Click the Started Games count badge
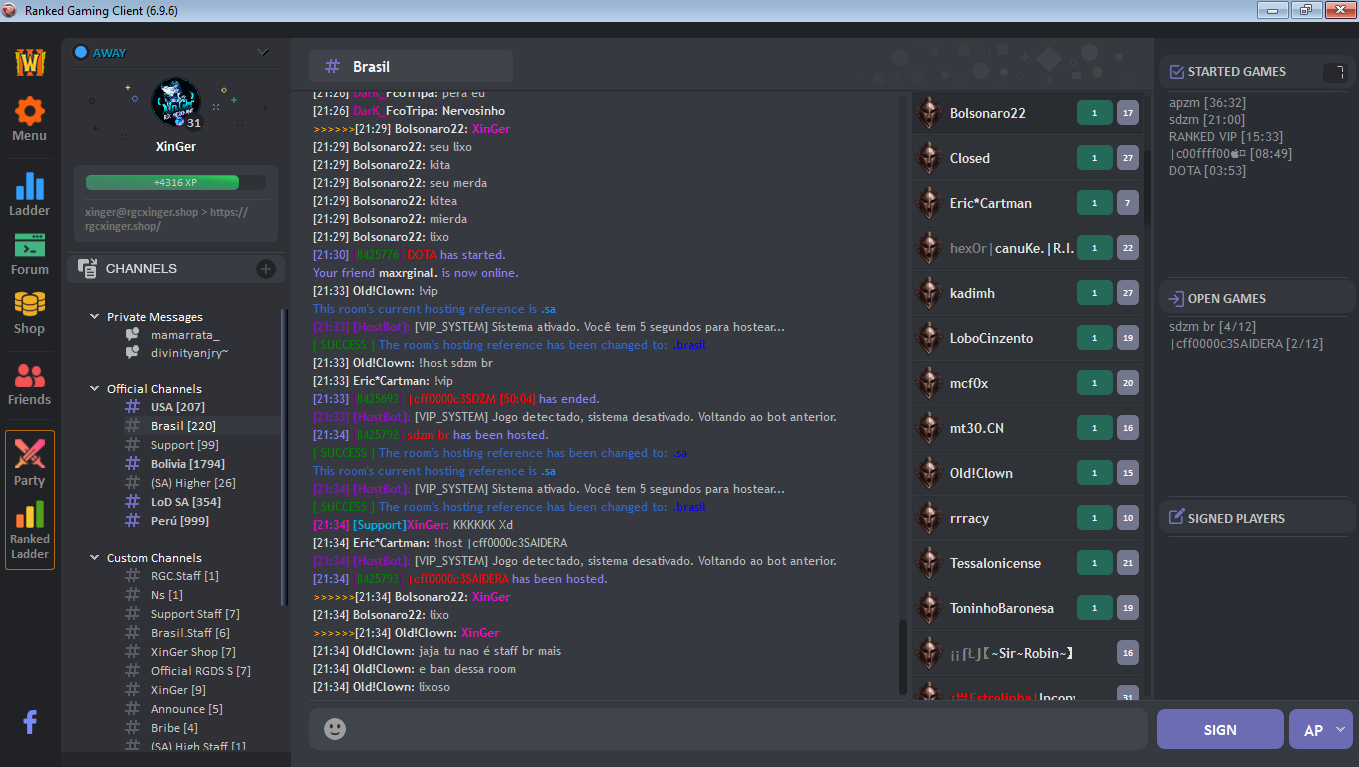This screenshot has height=767, width=1359. tap(1335, 72)
